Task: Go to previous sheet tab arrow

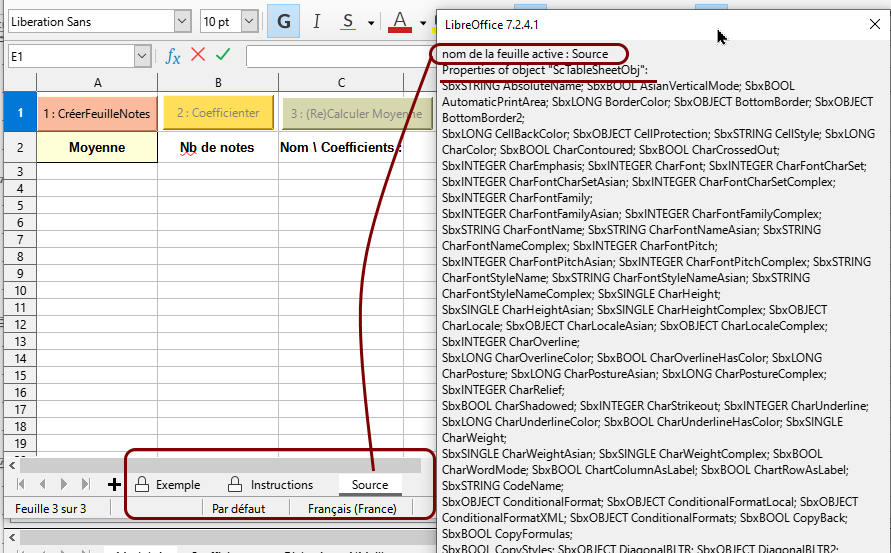Action: coord(43,485)
